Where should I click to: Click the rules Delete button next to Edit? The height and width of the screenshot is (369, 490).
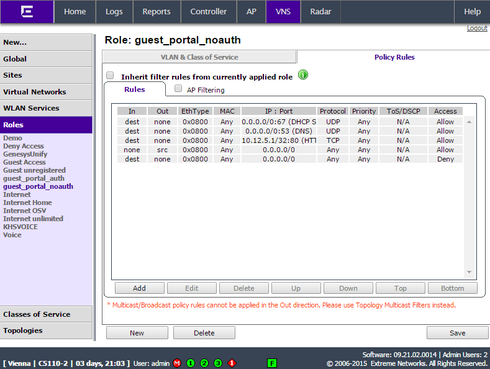click(x=244, y=288)
